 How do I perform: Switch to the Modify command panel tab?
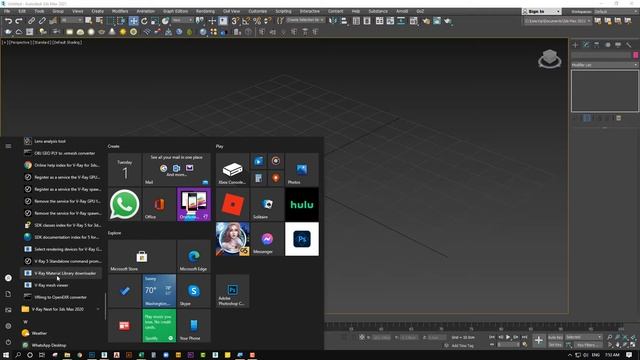(586, 45)
